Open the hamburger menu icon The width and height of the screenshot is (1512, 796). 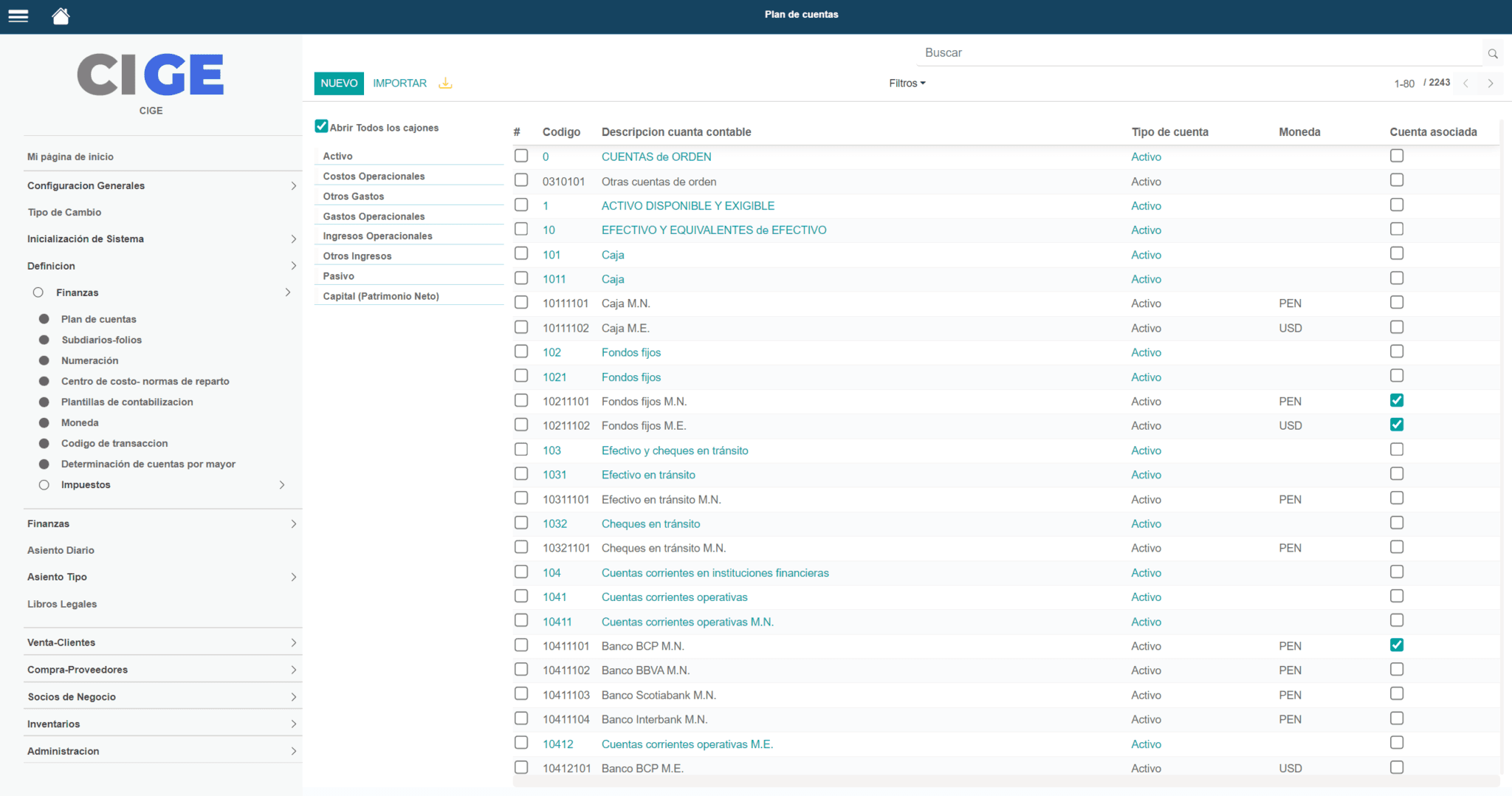(18, 16)
